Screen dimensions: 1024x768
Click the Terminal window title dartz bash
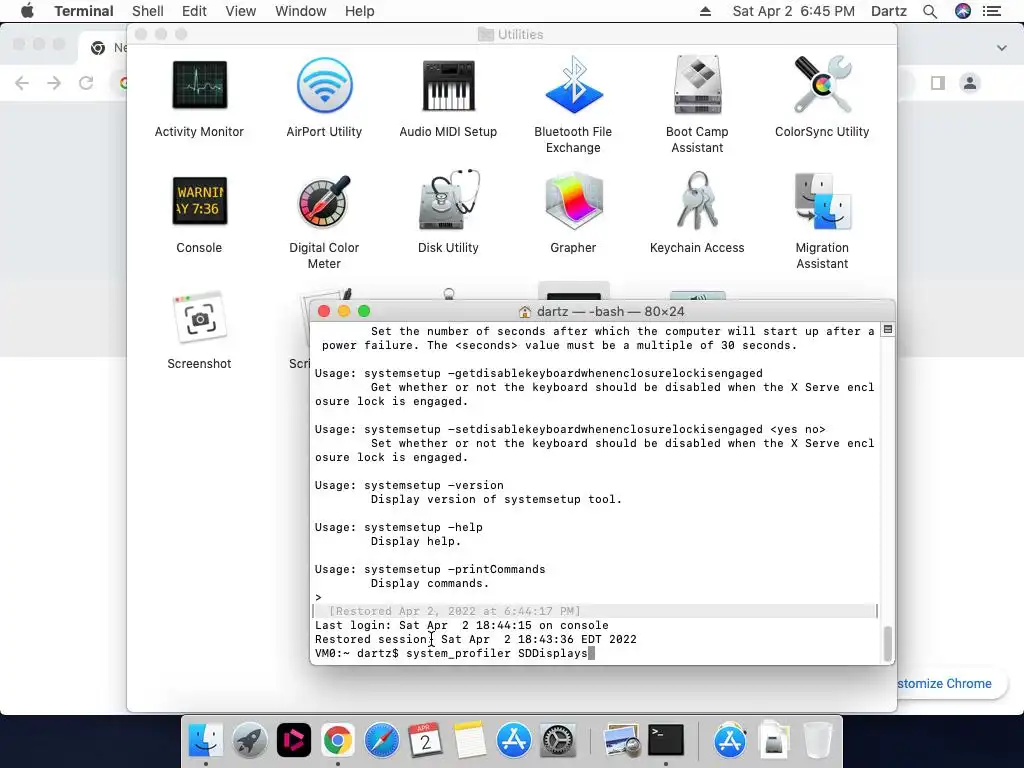coord(601,312)
